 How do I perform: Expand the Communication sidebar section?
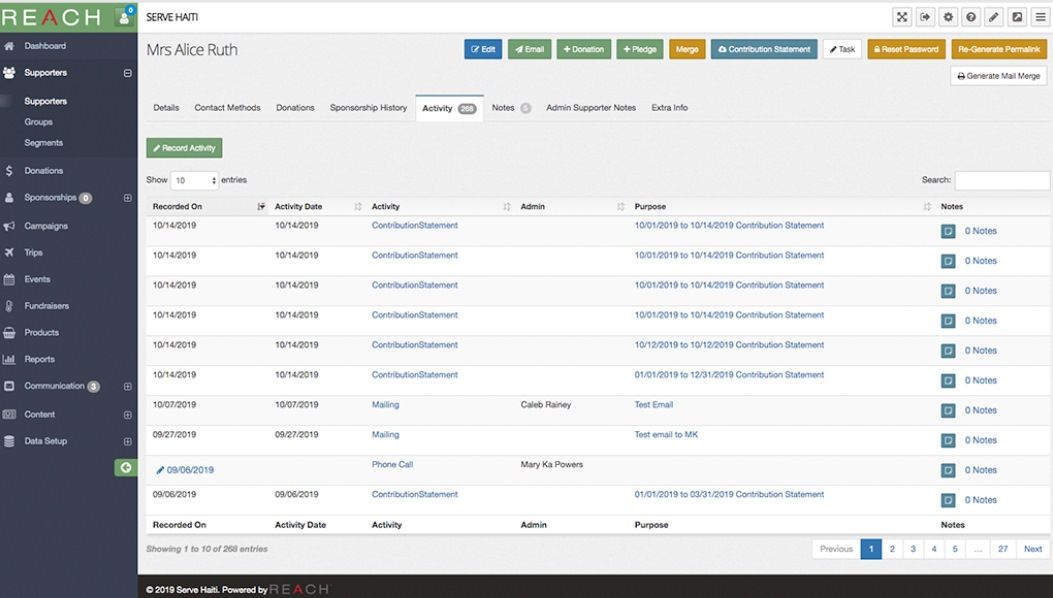[x=128, y=386]
